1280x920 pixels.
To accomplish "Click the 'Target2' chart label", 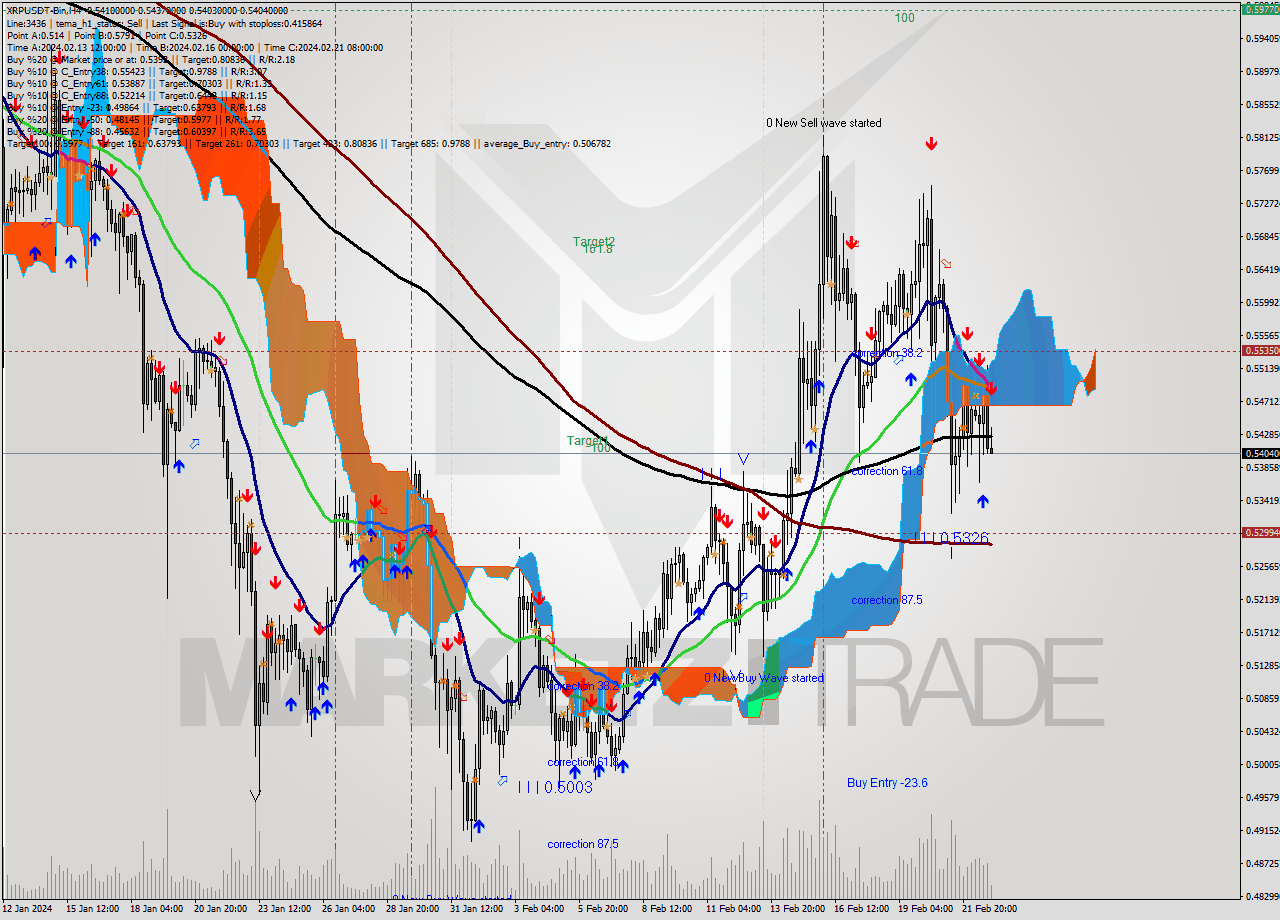I will (594, 241).
